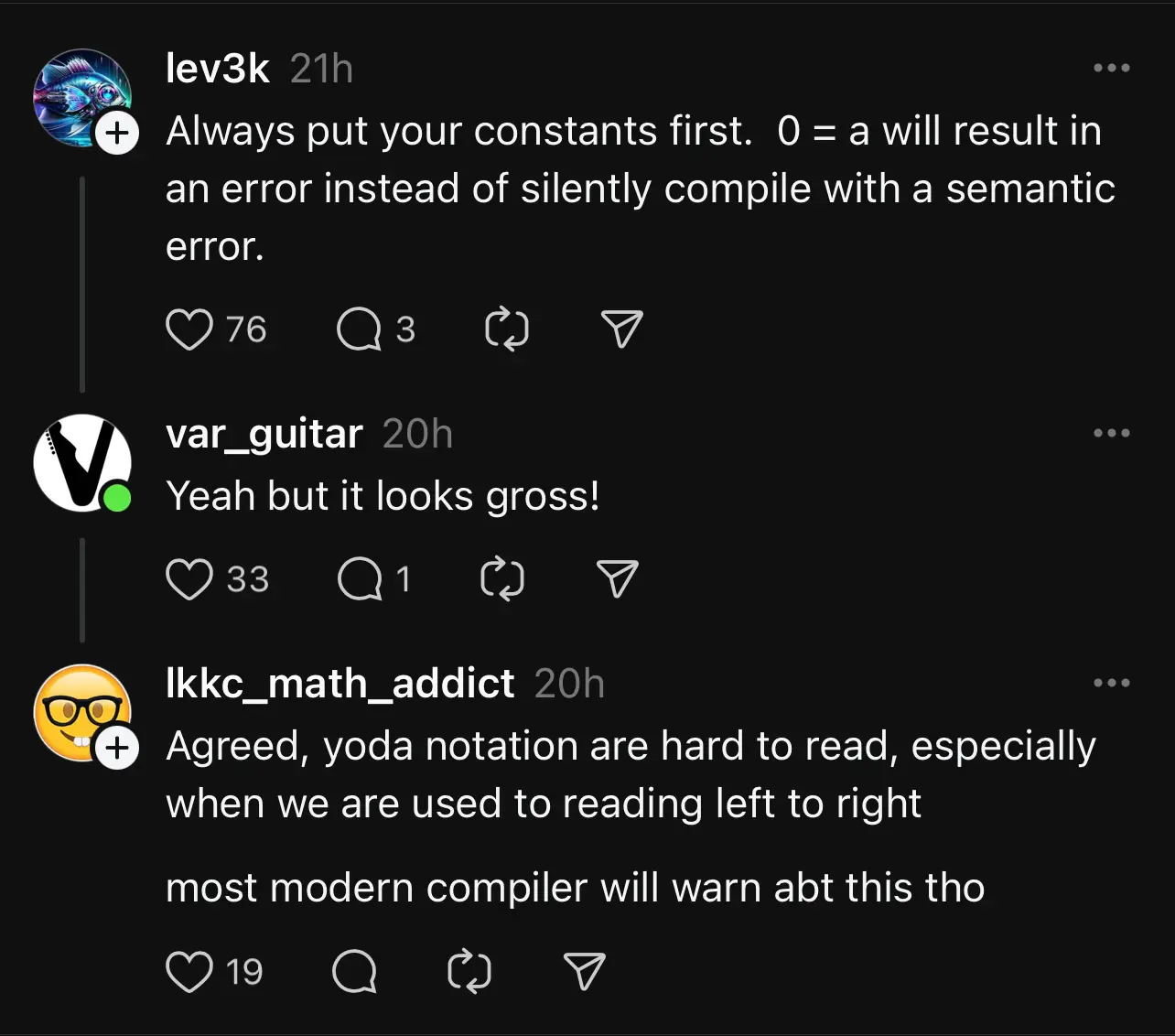Open more options menu on lev3k's post
1175x1036 pixels.
coord(1112,68)
